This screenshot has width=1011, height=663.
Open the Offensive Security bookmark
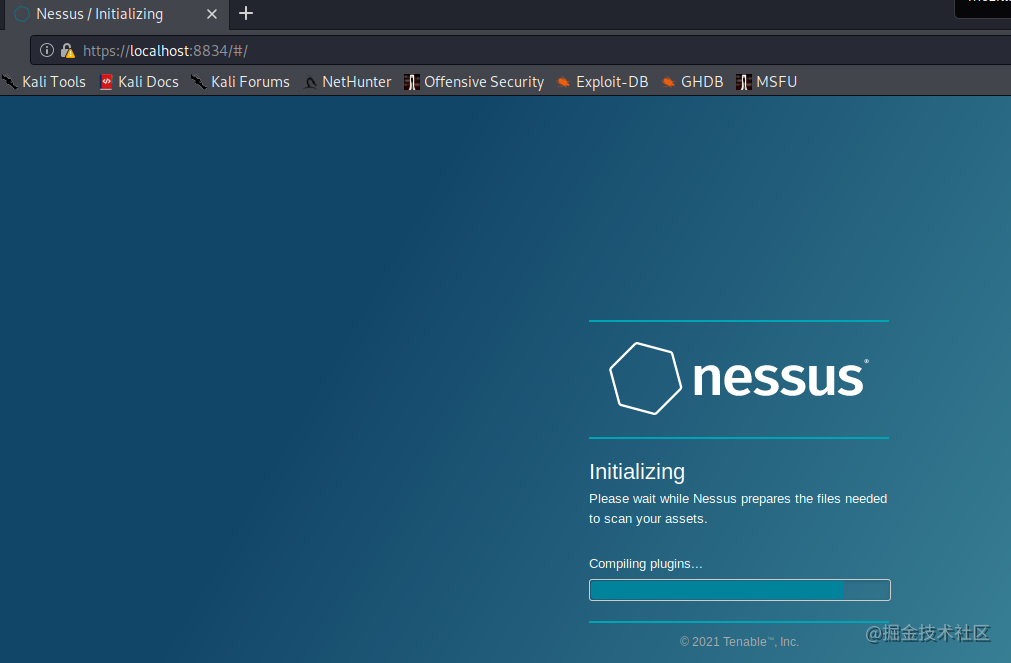click(474, 82)
